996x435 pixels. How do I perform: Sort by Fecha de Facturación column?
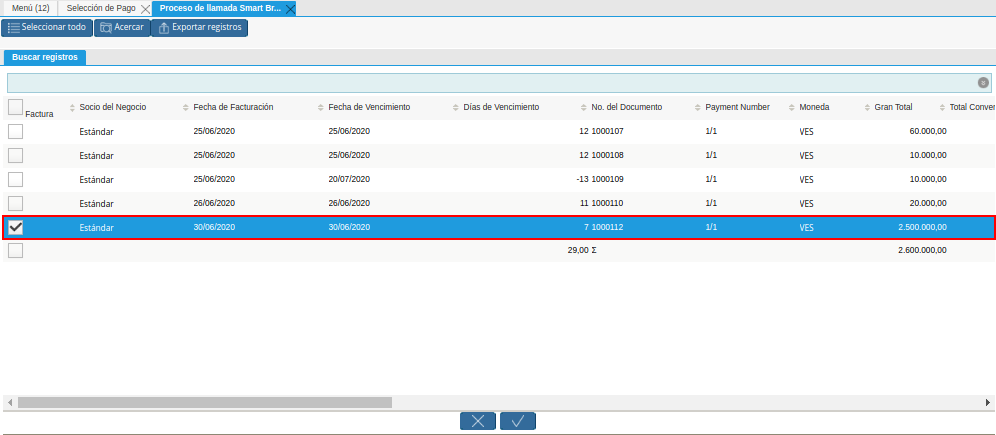(233, 107)
